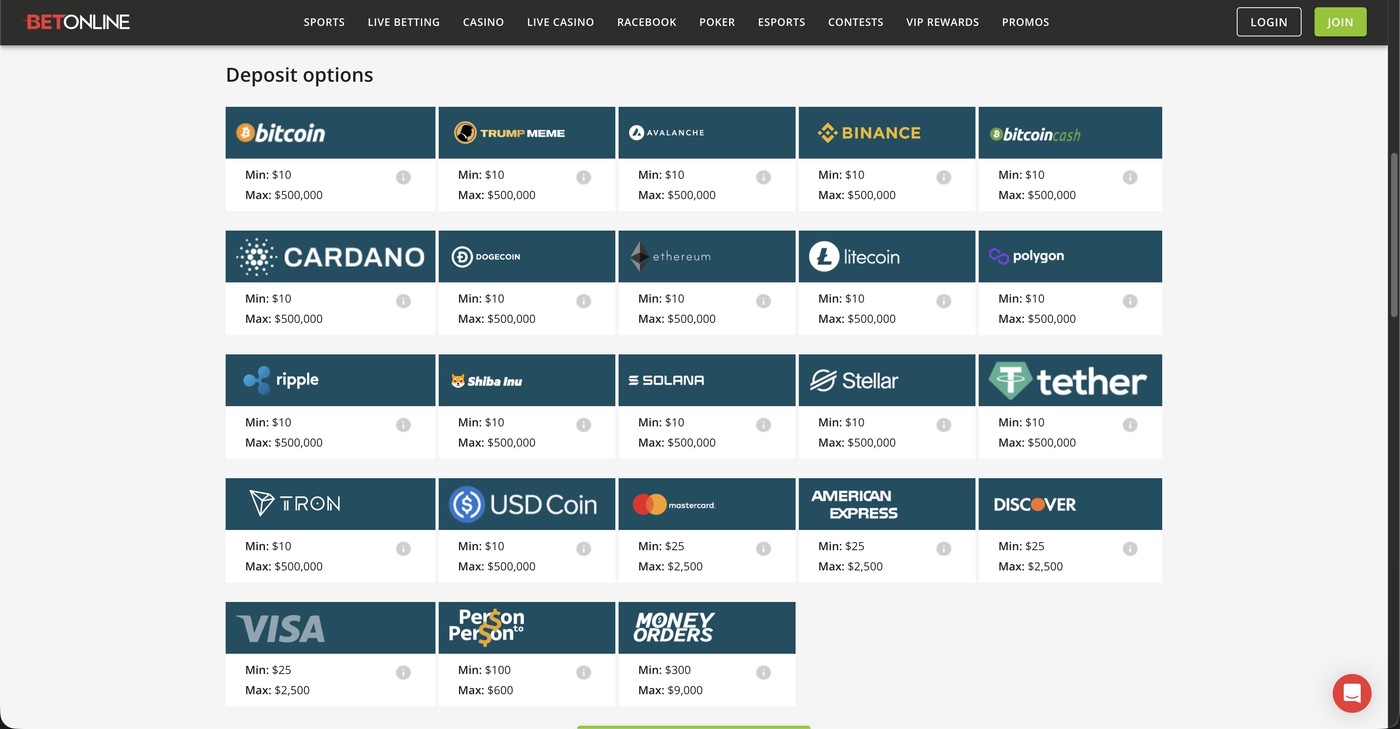Viewport: 1400px width, 729px height.
Task: Open the Visa deposit info icon
Action: (403, 673)
